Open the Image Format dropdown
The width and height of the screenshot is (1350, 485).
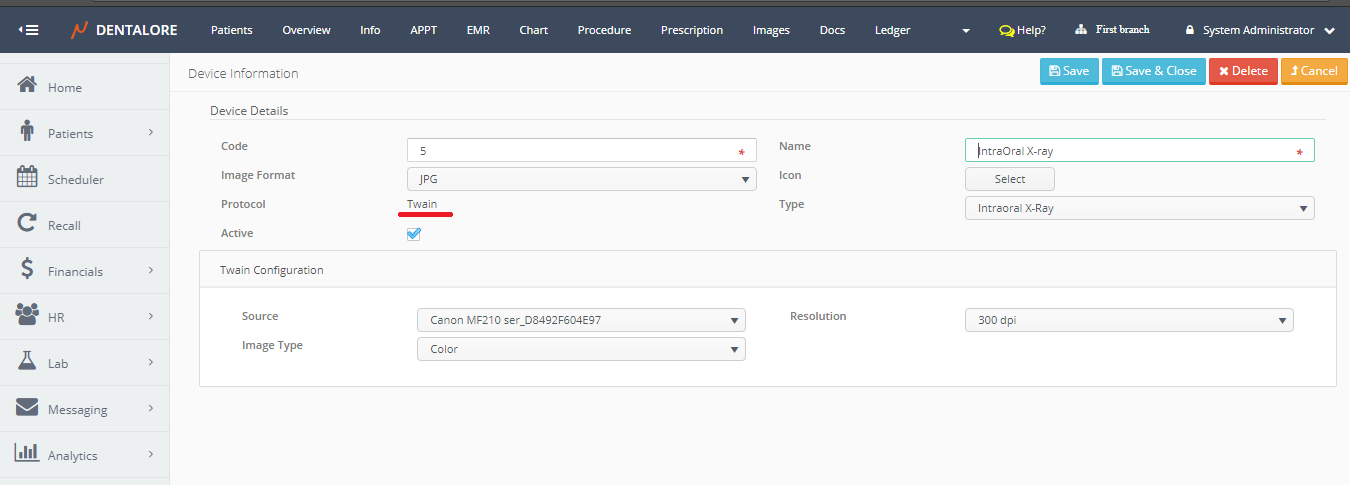(x=581, y=179)
